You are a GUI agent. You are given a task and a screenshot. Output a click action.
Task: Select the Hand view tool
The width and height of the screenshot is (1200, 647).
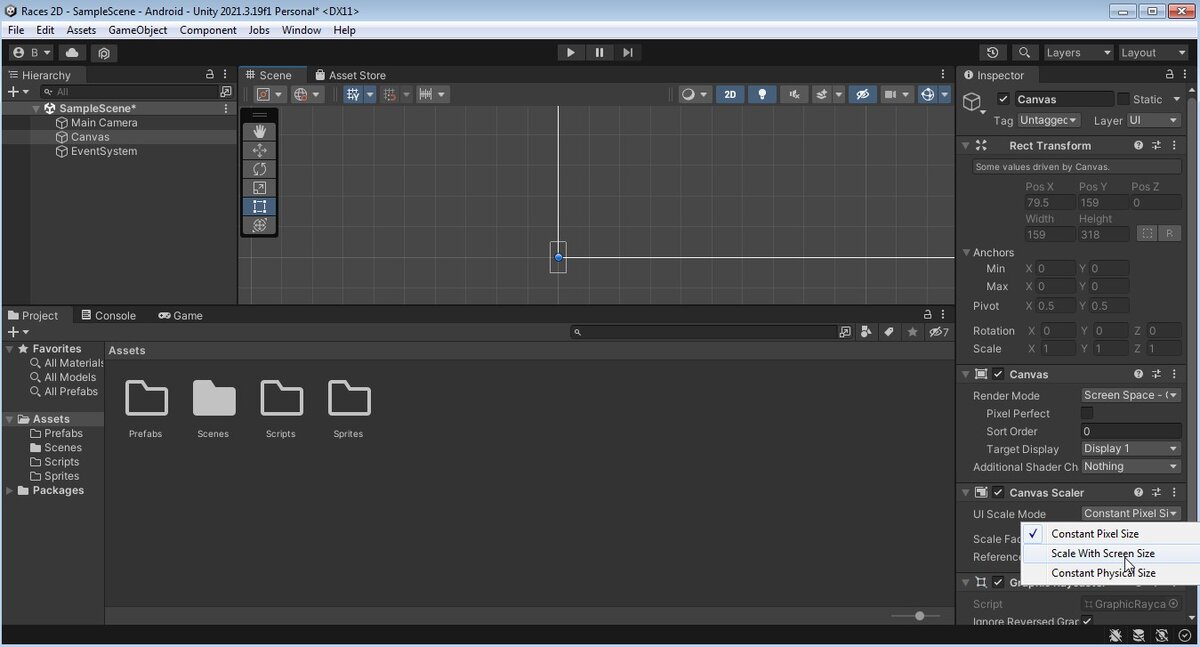[259, 131]
